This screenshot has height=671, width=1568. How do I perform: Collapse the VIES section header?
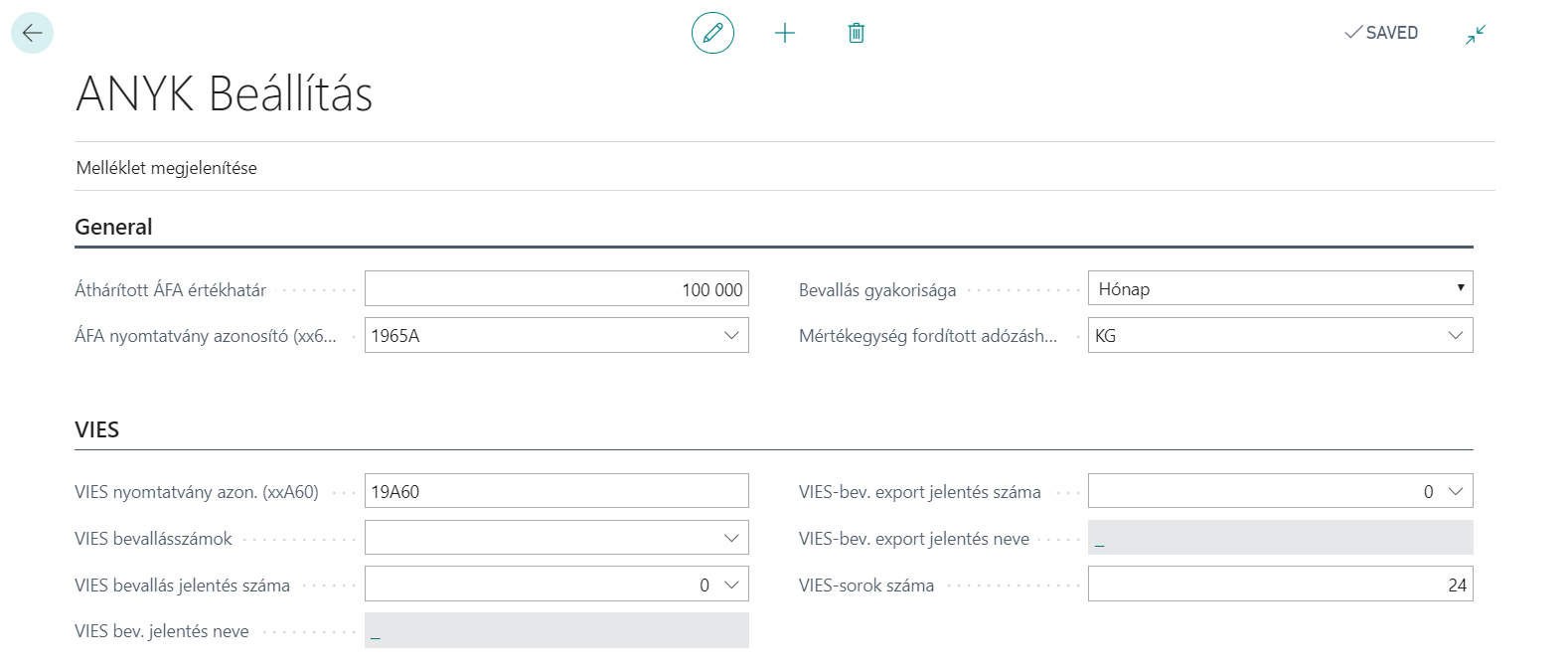pos(96,429)
